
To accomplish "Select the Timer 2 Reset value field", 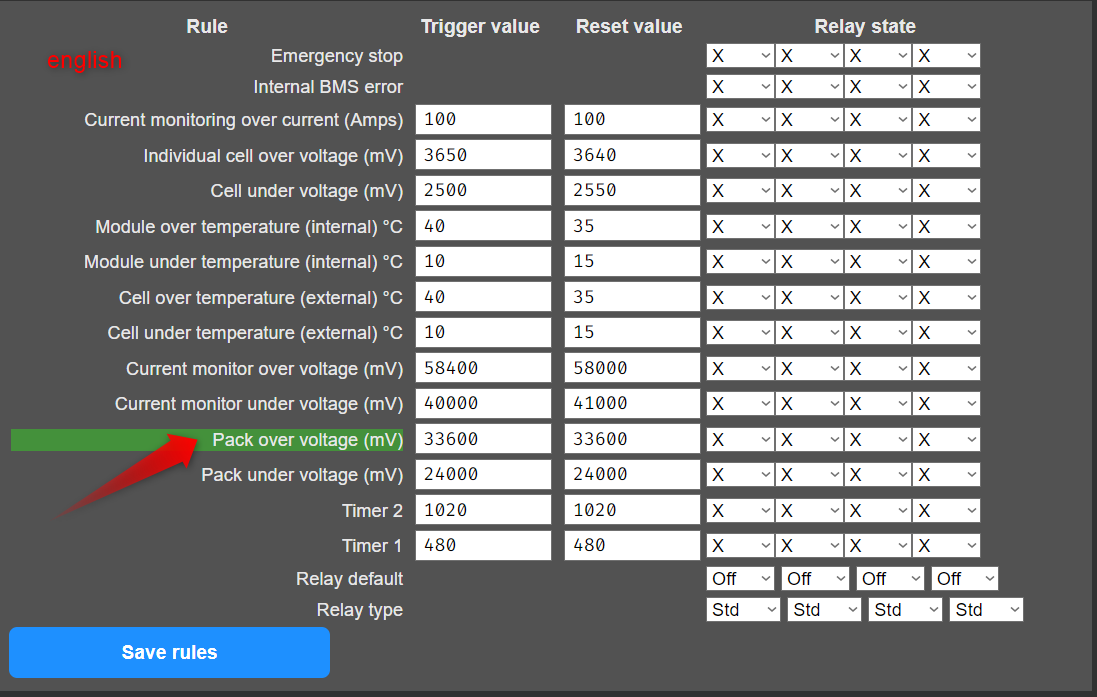I will [x=631, y=509].
